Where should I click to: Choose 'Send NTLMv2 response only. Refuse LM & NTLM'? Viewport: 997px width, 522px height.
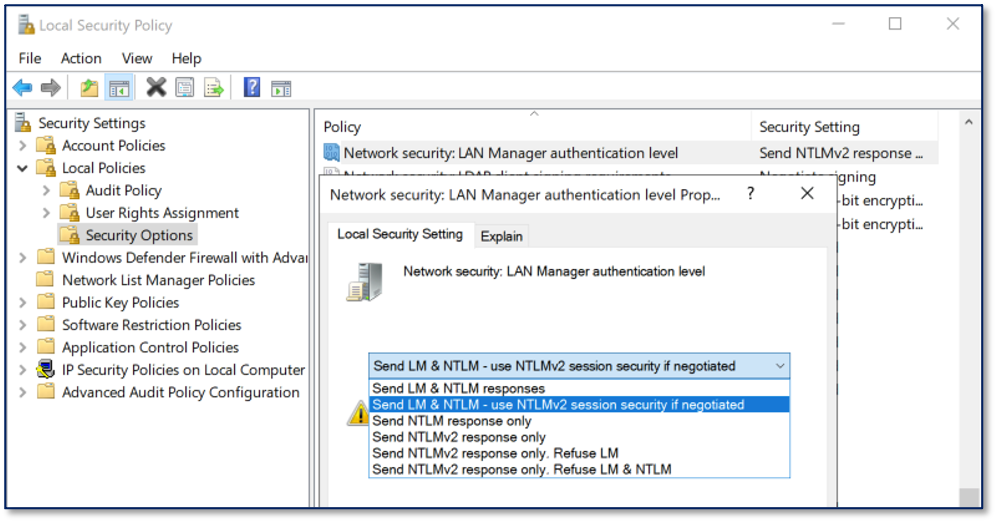point(579,469)
